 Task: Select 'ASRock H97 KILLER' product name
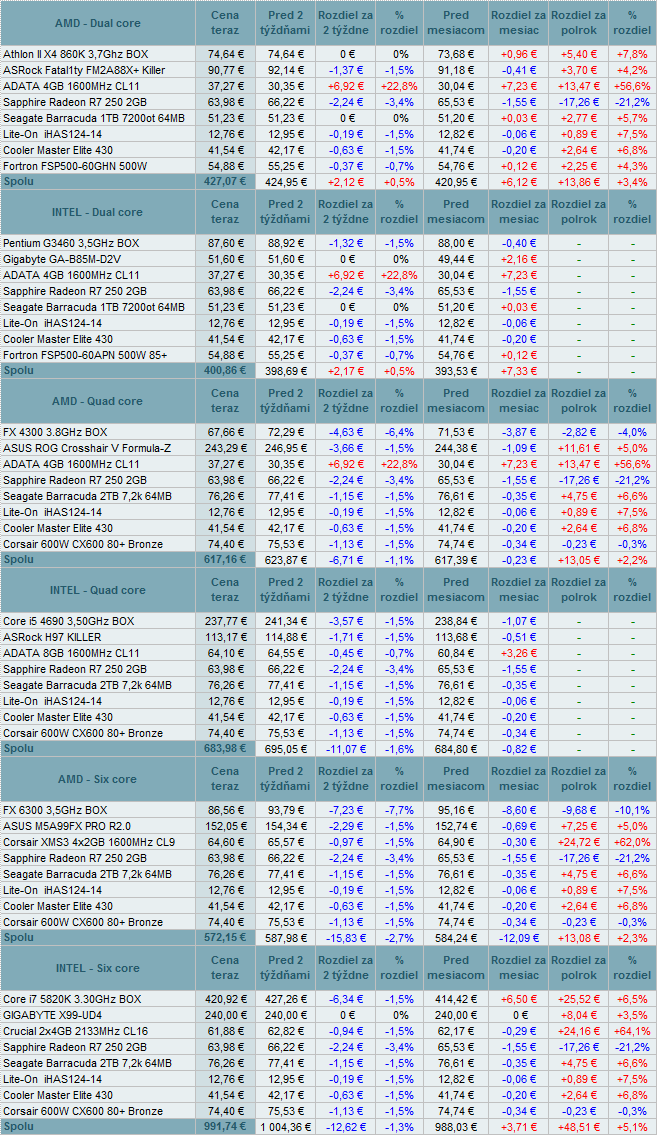52,637
